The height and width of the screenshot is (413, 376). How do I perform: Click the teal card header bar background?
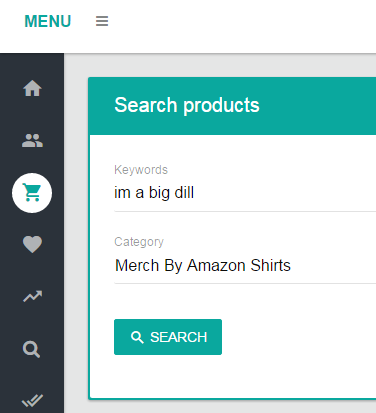pyautogui.click(x=317, y=106)
